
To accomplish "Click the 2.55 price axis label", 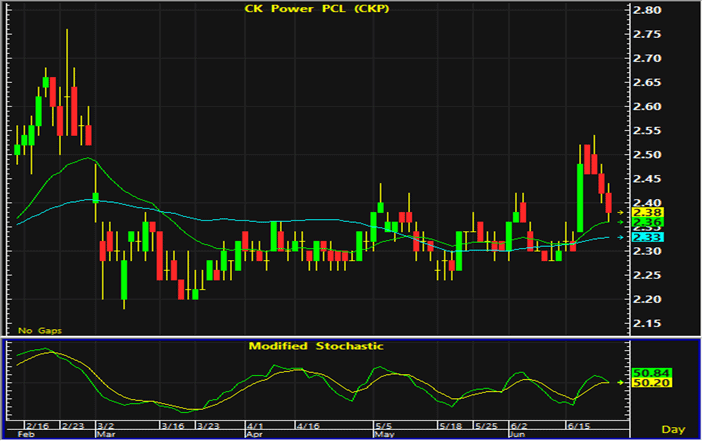I will click(647, 131).
